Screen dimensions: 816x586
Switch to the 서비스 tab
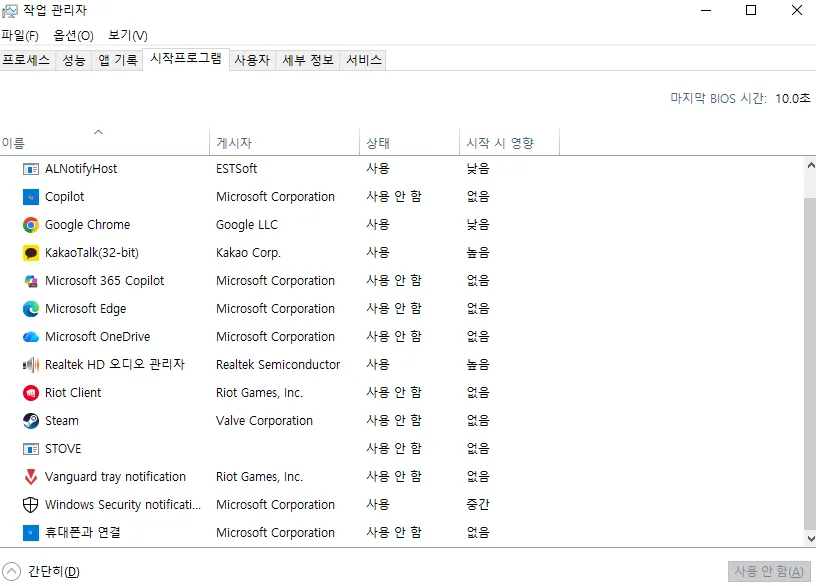(x=363, y=59)
